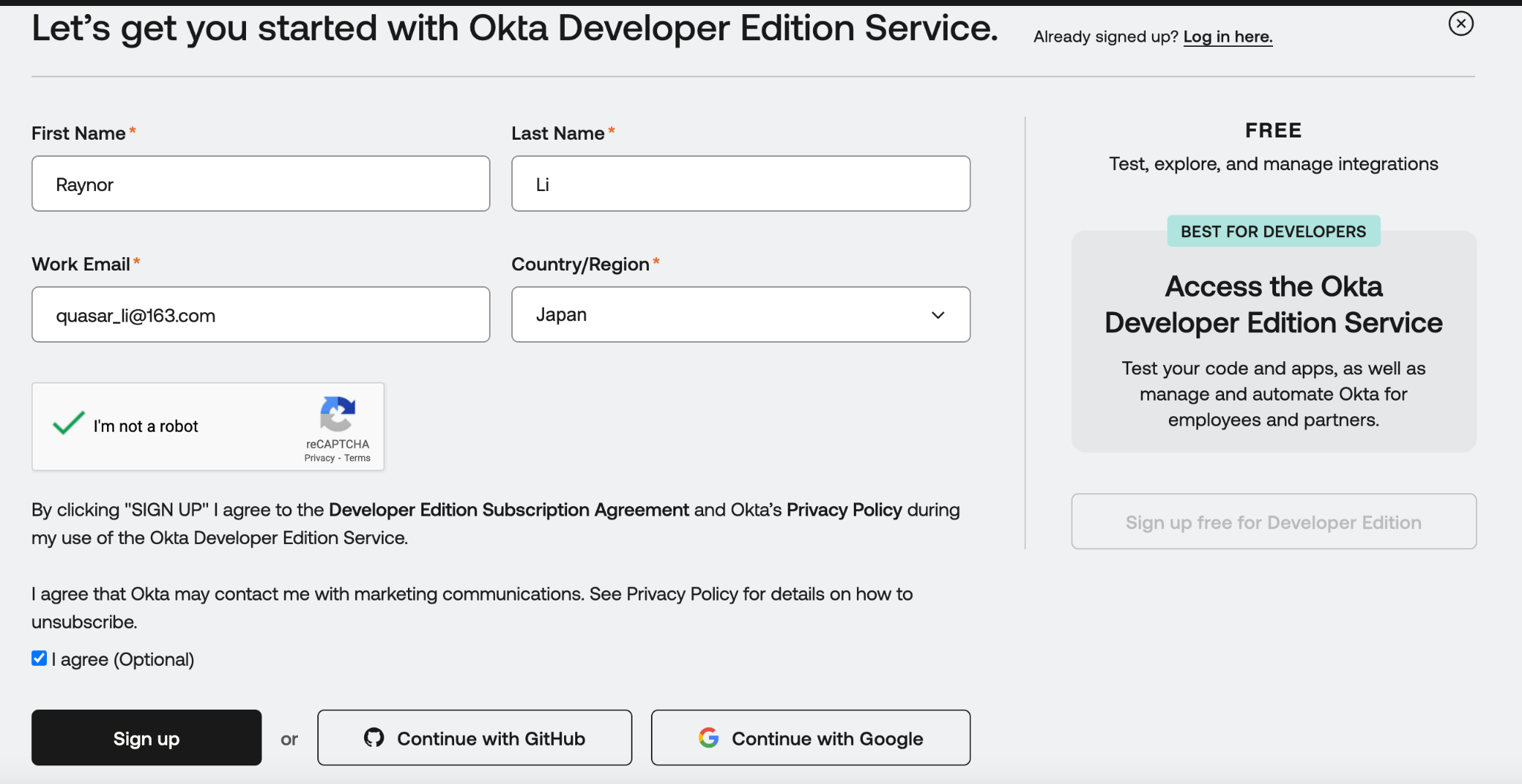1522x784 pixels.
Task: Choose Continue with GitHub
Action: [x=474, y=737]
